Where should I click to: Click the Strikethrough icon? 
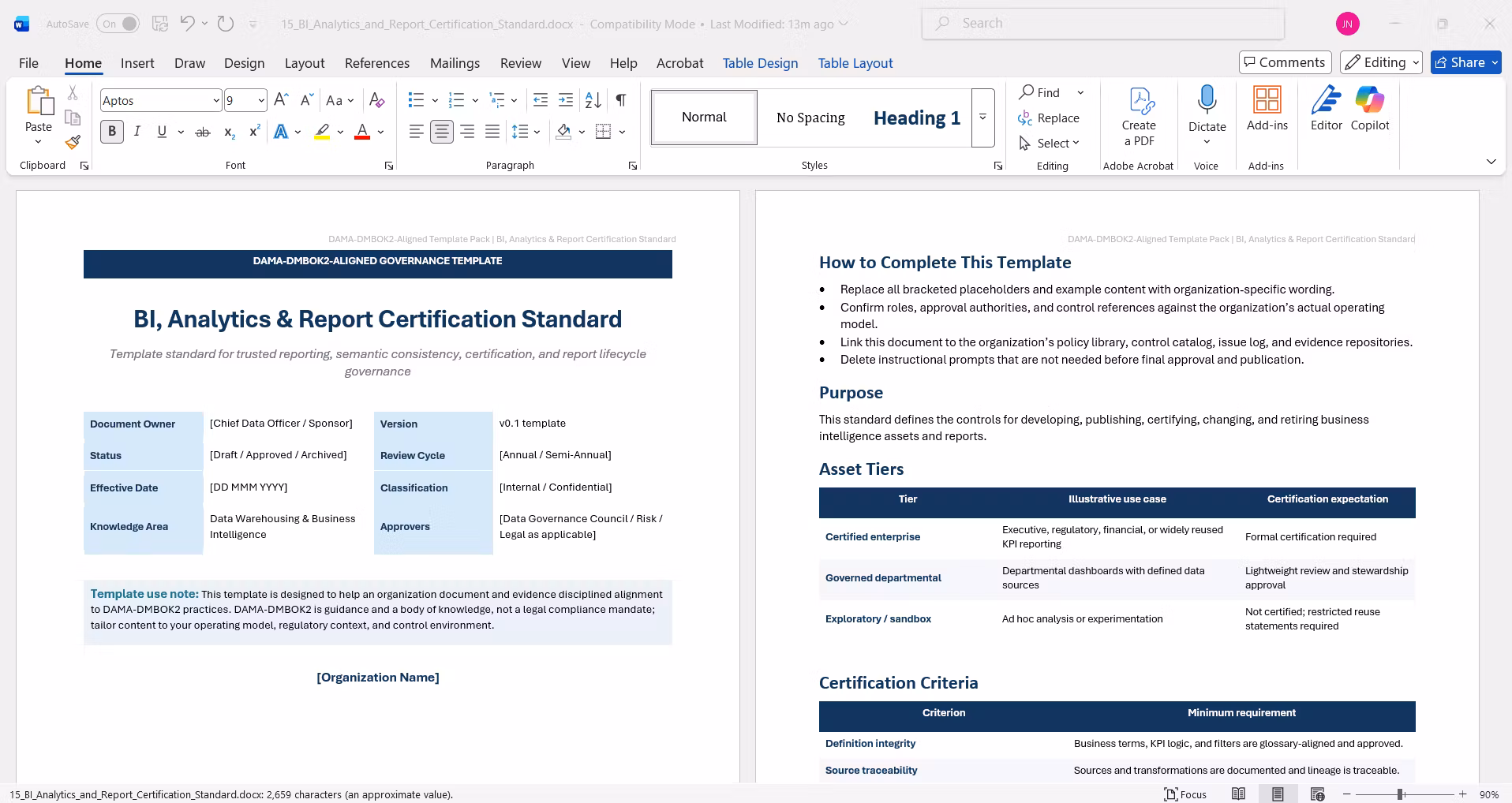pyautogui.click(x=203, y=132)
